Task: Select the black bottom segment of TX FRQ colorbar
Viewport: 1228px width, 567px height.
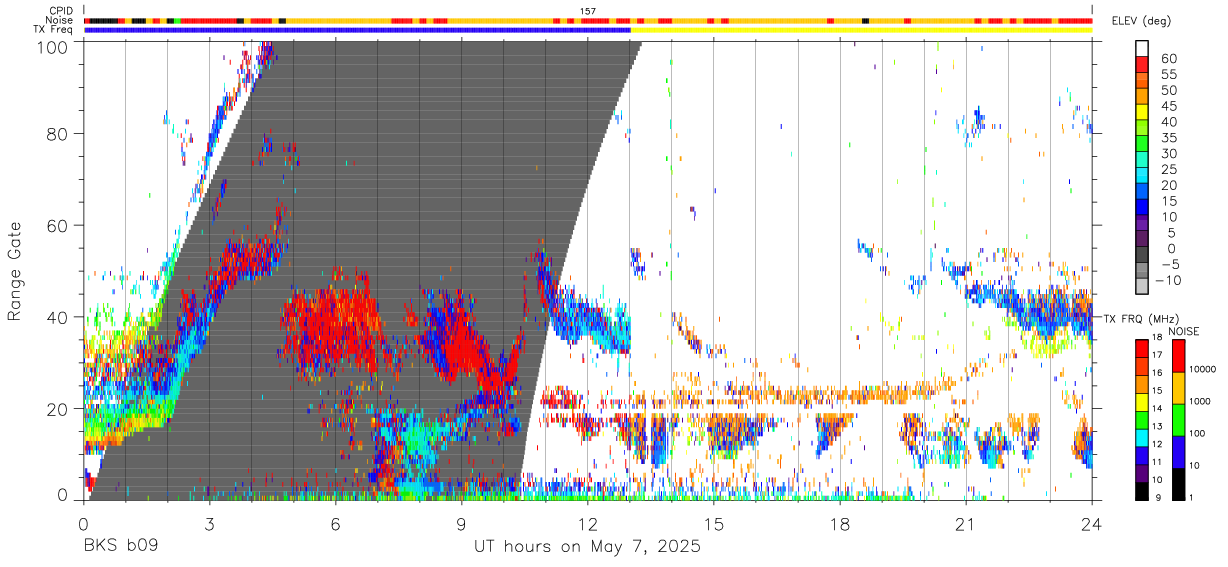Action: 1142,491
